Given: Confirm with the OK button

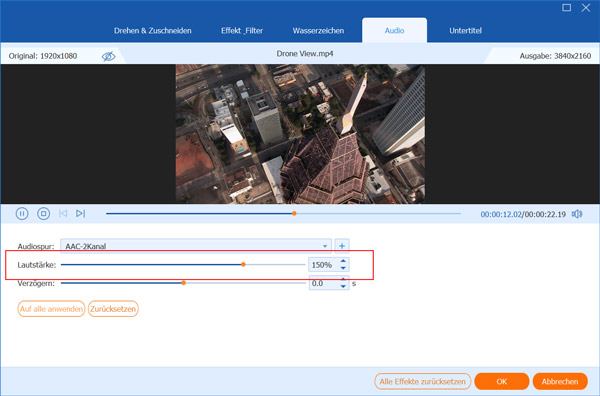Looking at the screenshot, I should (x=502, y=381).
